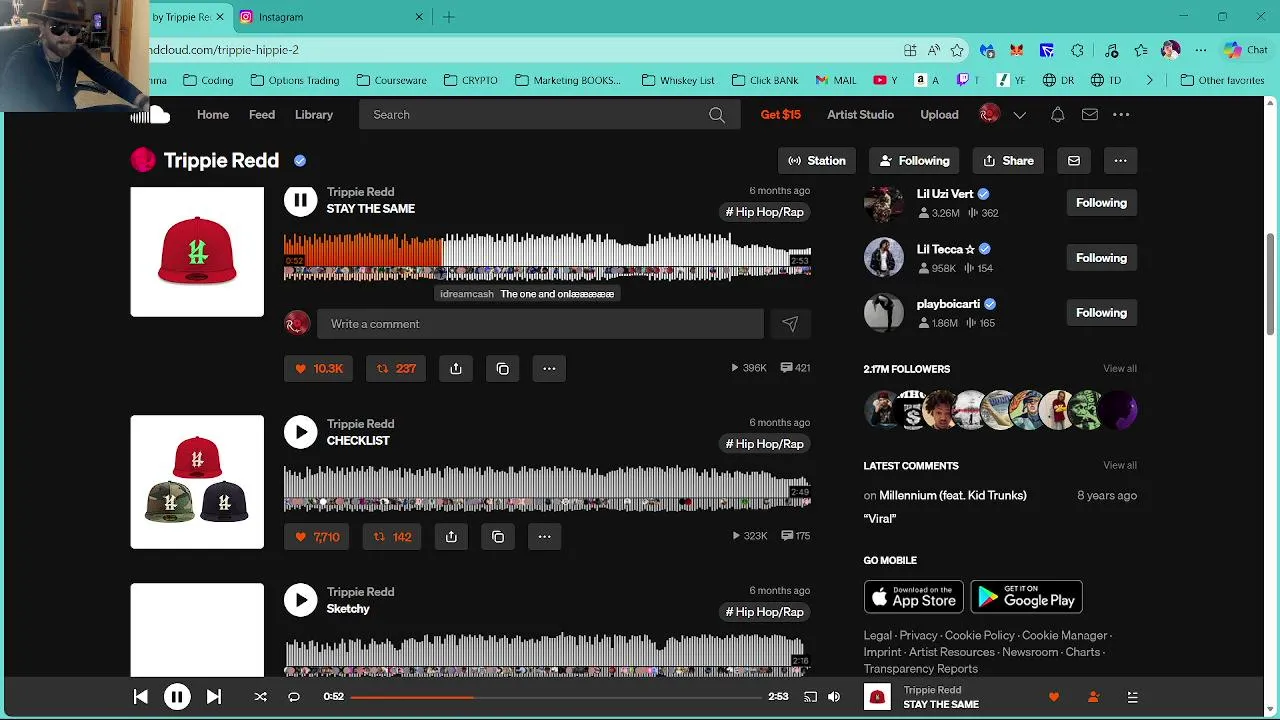The width and height of the screenshot is (1280, 720).
Task: Open the Feed menu item
Action: 262,115
